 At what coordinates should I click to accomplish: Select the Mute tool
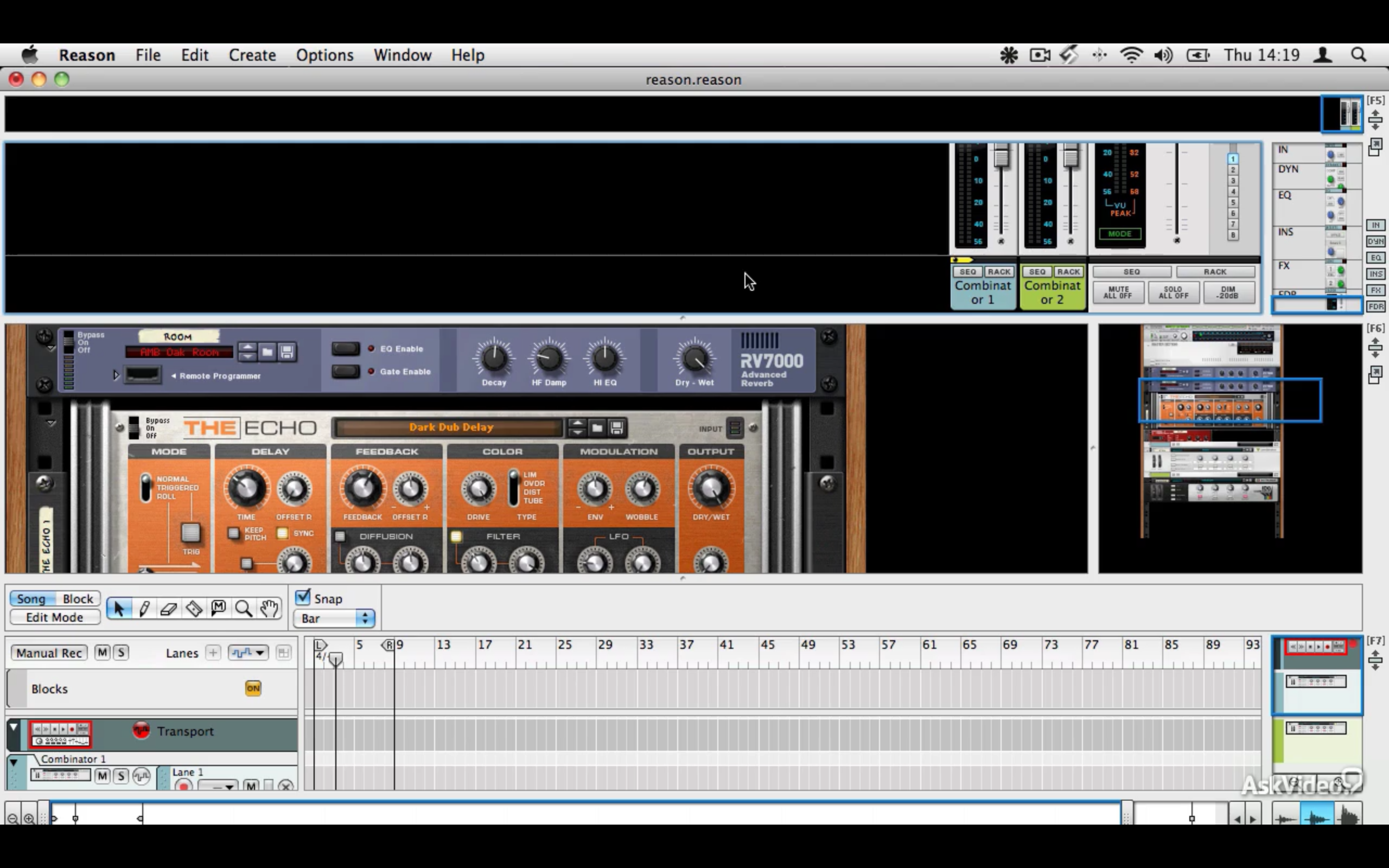[219, 609]
